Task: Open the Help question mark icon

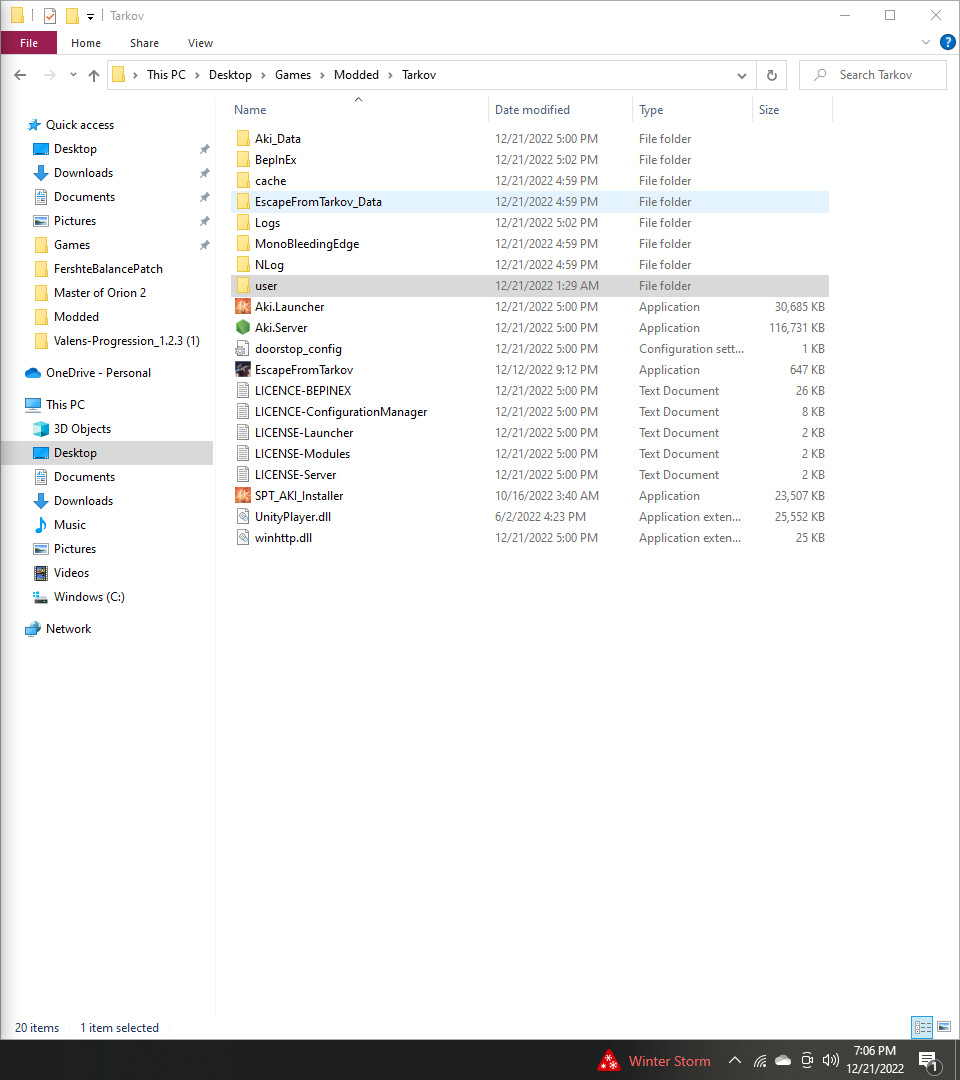Action: pos(948,43)
